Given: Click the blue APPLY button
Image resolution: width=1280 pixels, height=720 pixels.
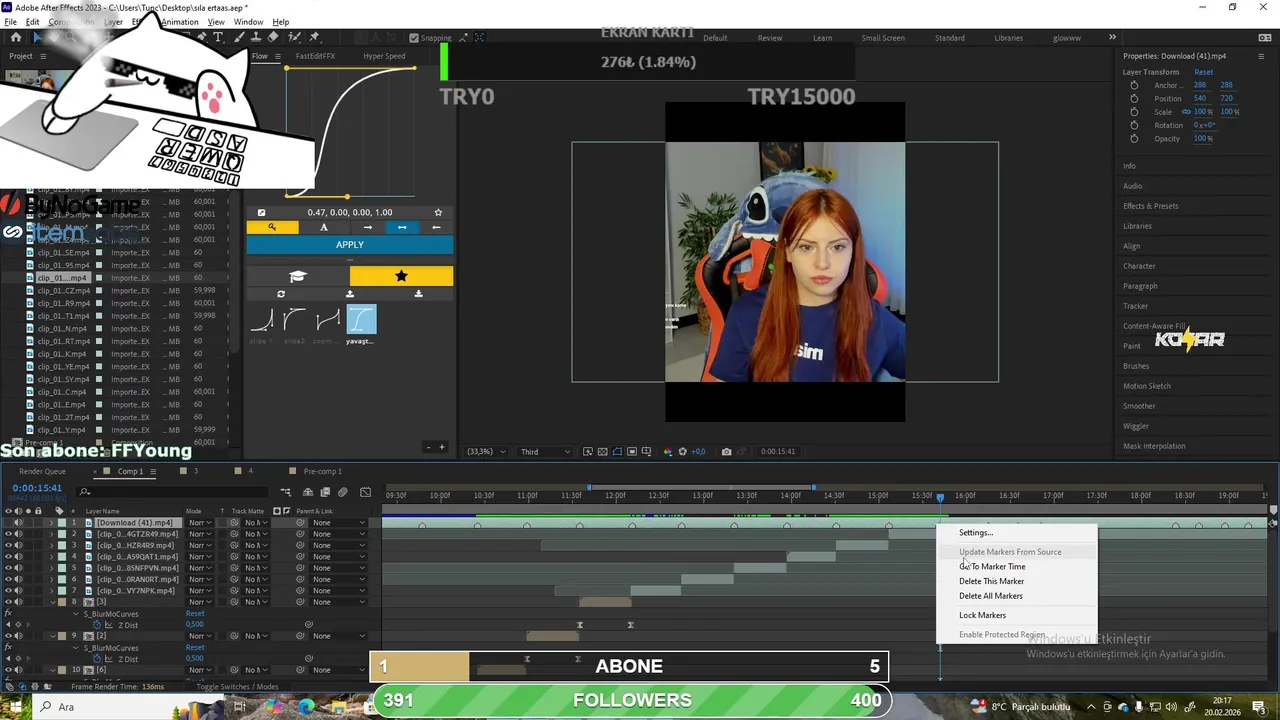Looking at the screenshot, I should pyautogui.click(x=350, y=245).
